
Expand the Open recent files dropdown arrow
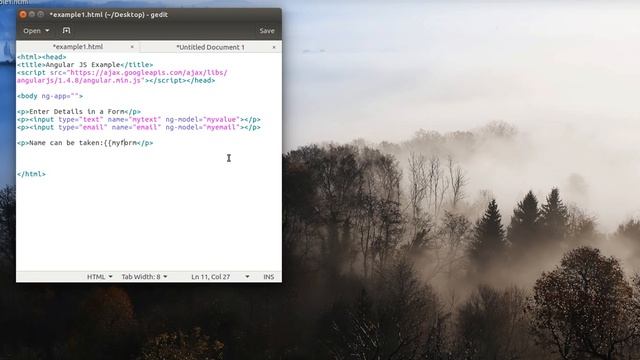pos(47,31)
